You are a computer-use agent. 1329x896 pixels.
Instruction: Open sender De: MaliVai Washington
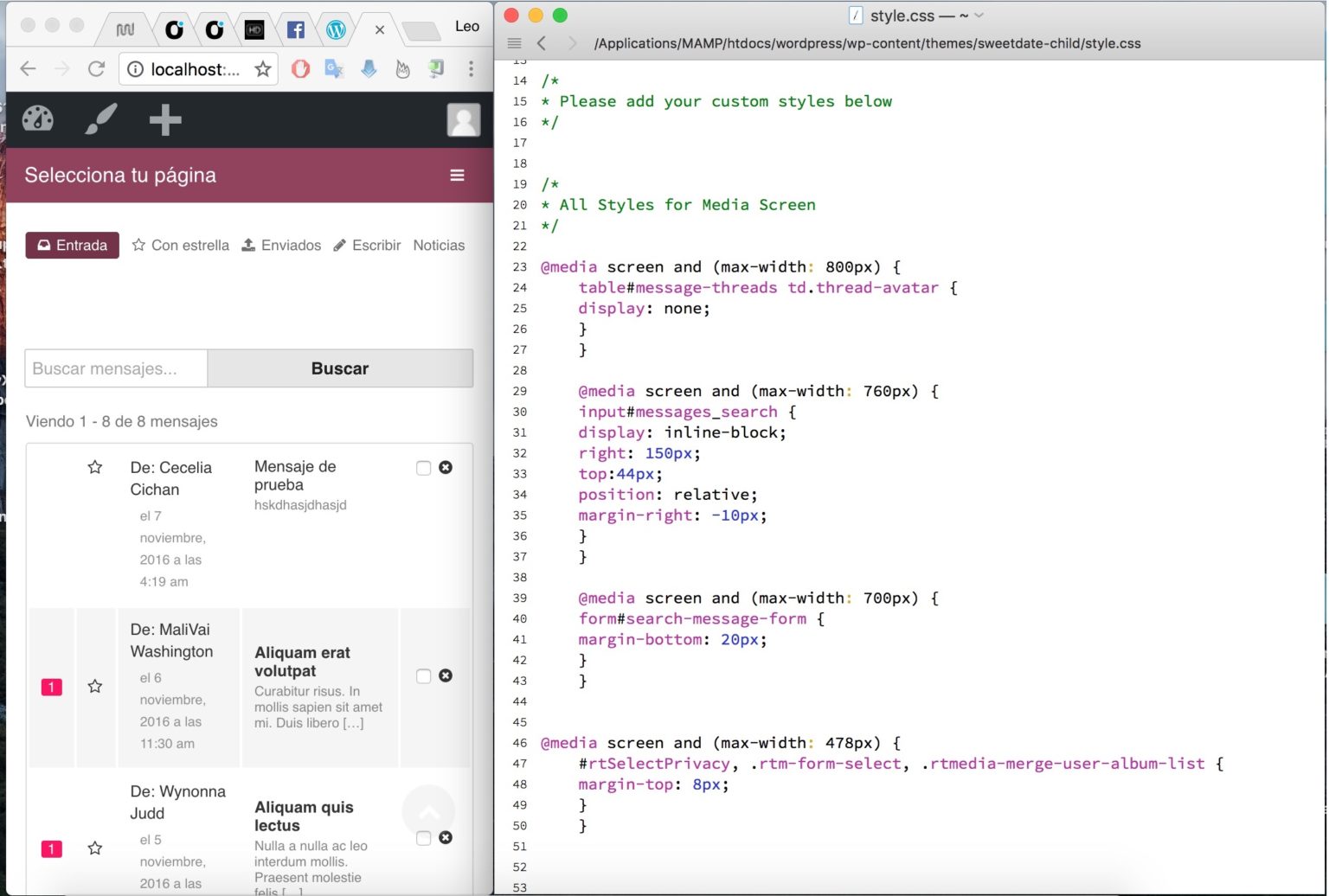pos(171,640)
